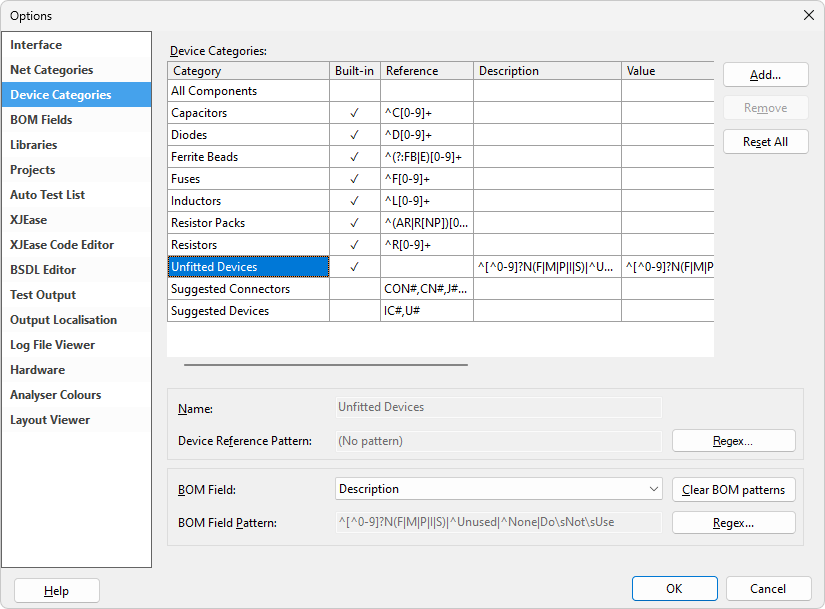Click the Help button

(56, 591)
